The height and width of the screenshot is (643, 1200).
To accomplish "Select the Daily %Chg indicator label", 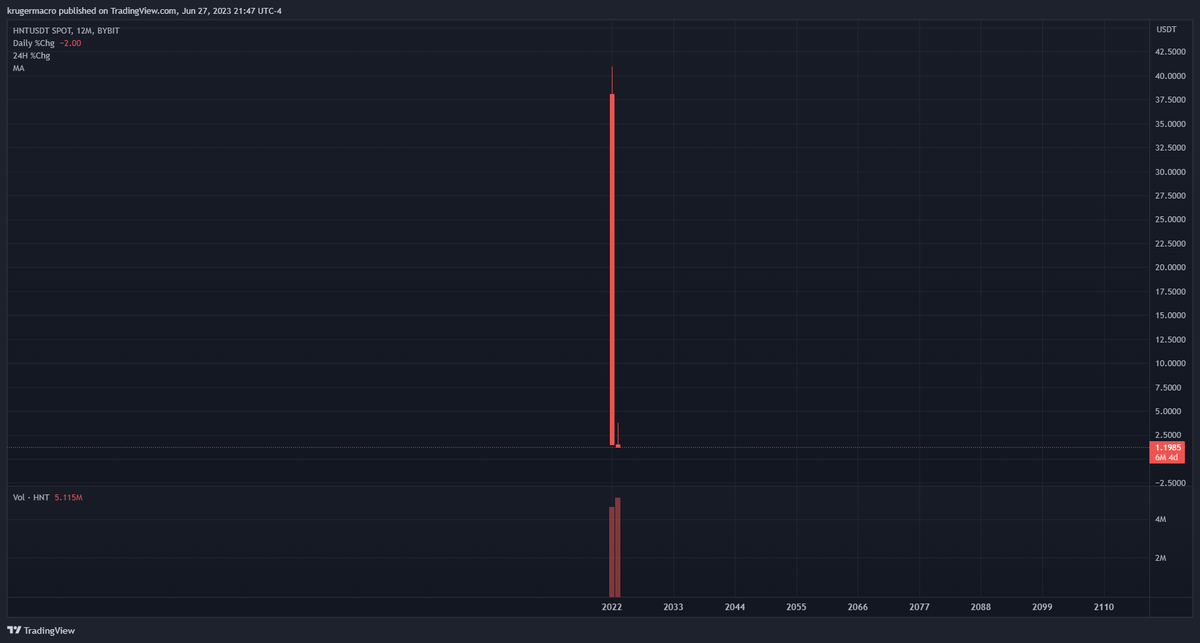I will 33,43.
